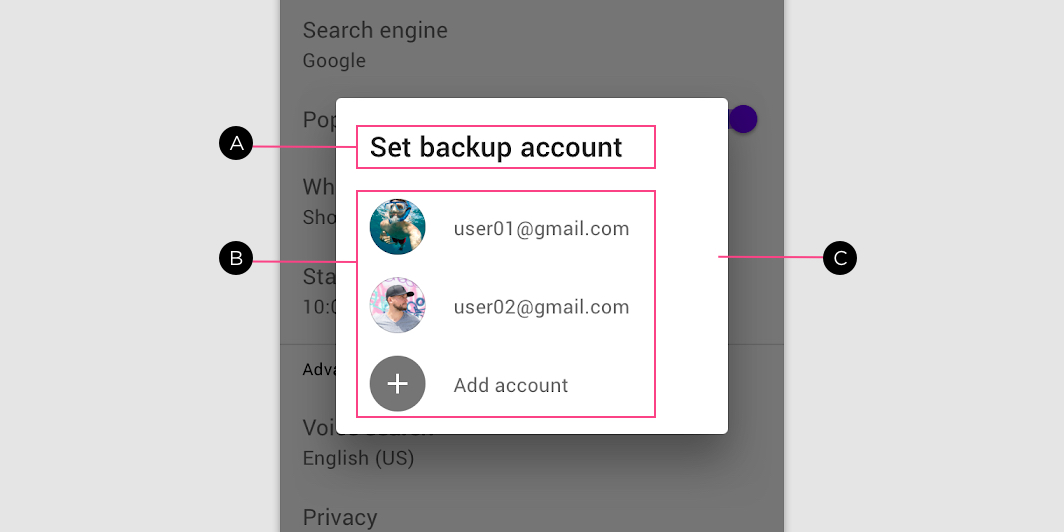Select the English (US) voice search value
1064x532 pixels.
[358, 458]
